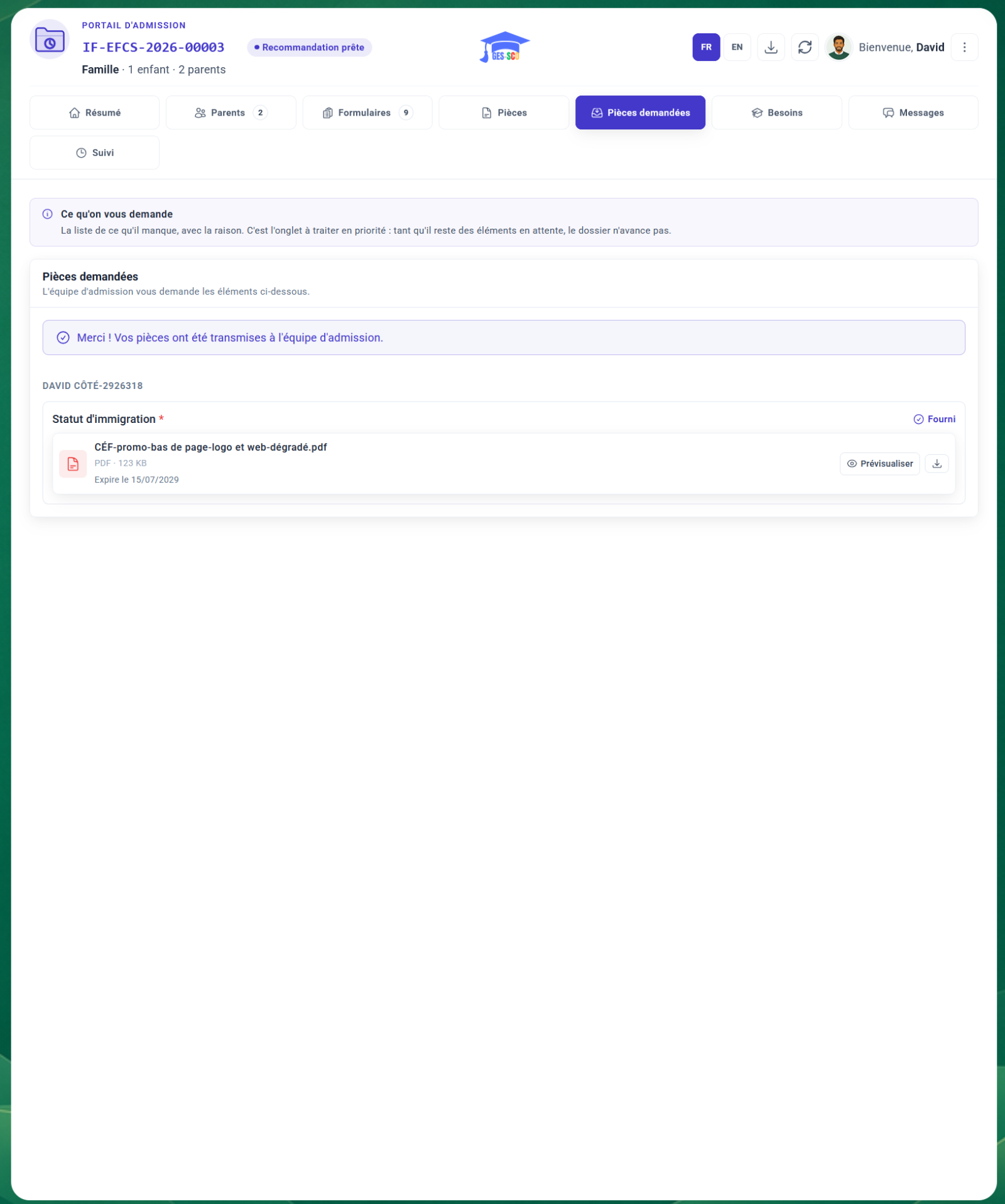
Task: Open the Besoins tab
Action: point(776,112)
